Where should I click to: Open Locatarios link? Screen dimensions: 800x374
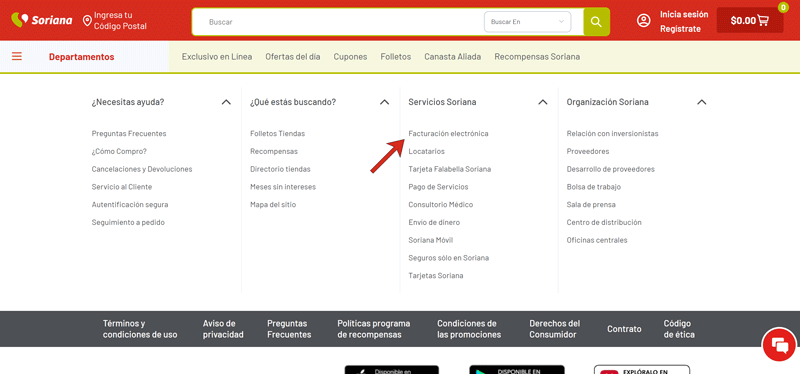click(427, 152)
